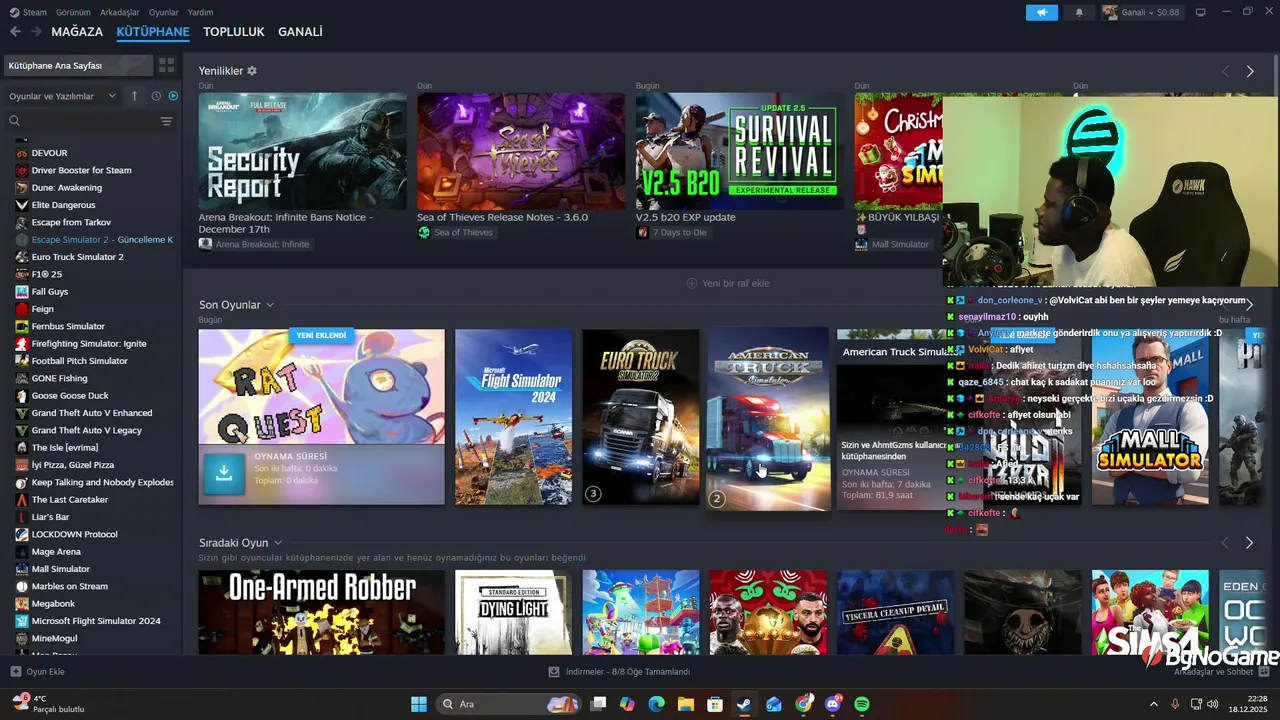This screenshot has width=1280, height=720.
Task: Go forward with the right arrow
Action: pos(36,32)
